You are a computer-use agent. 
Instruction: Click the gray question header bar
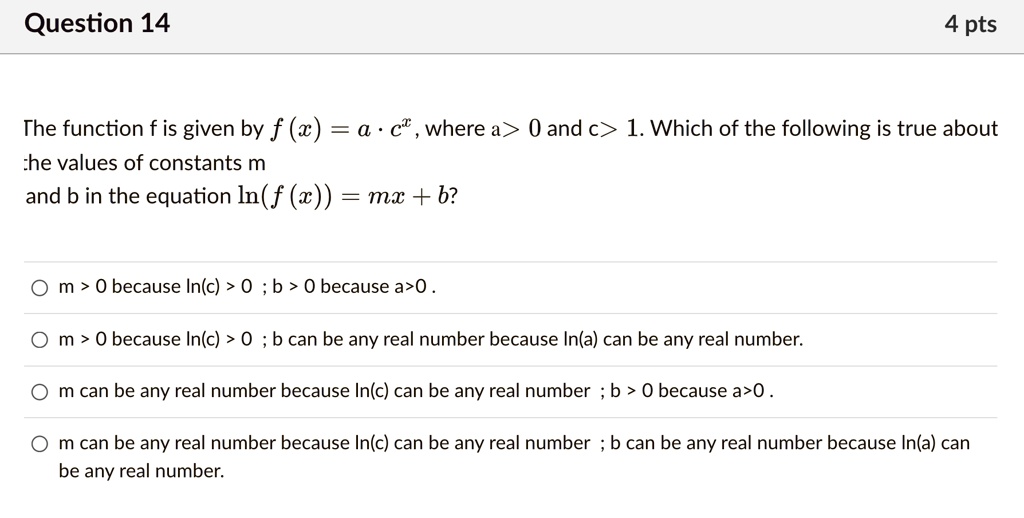pyautogui.click(x=512, y=26)
